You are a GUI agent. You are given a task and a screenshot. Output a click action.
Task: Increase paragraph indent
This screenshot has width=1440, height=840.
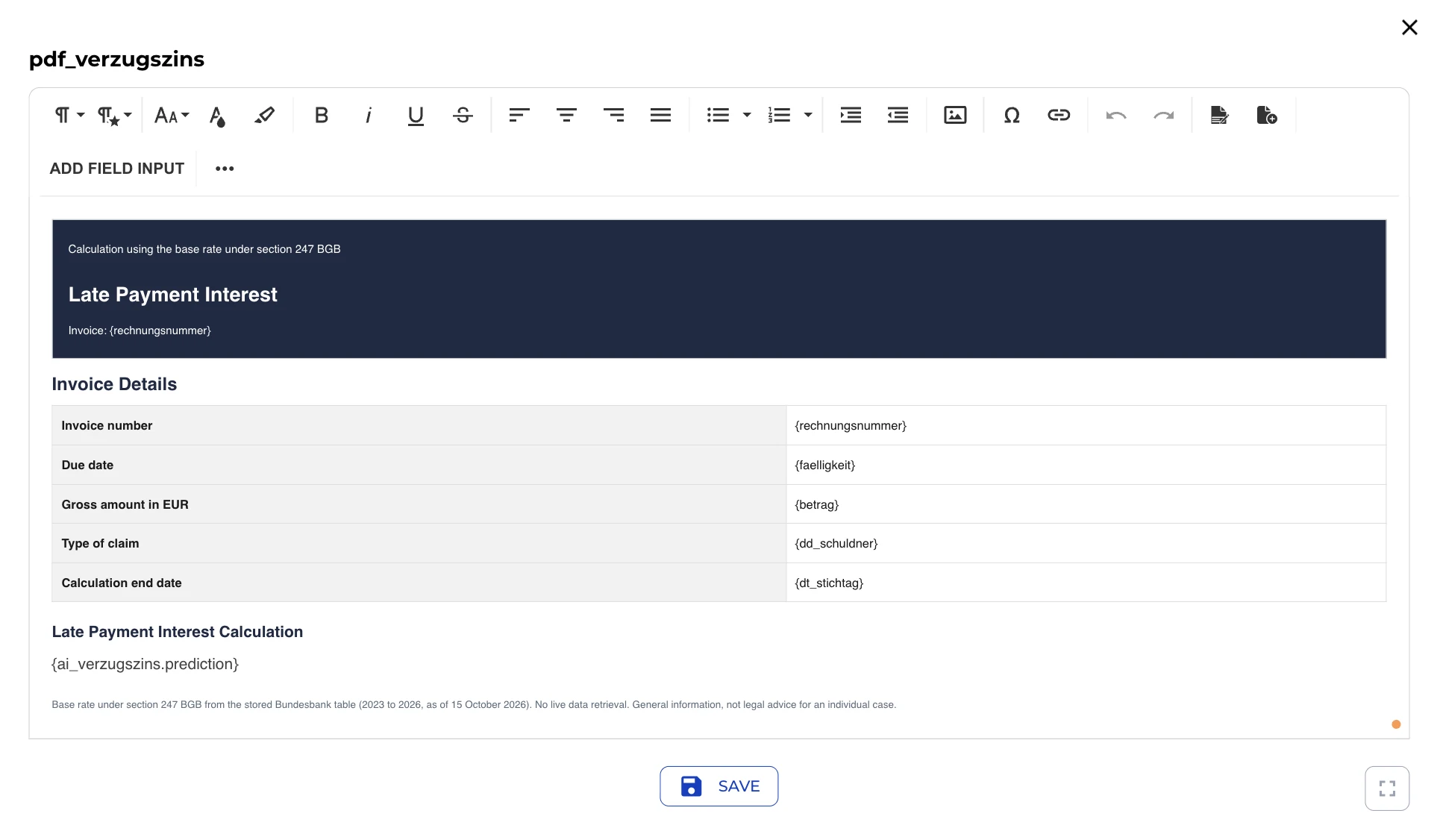click(x=851, y=115)
